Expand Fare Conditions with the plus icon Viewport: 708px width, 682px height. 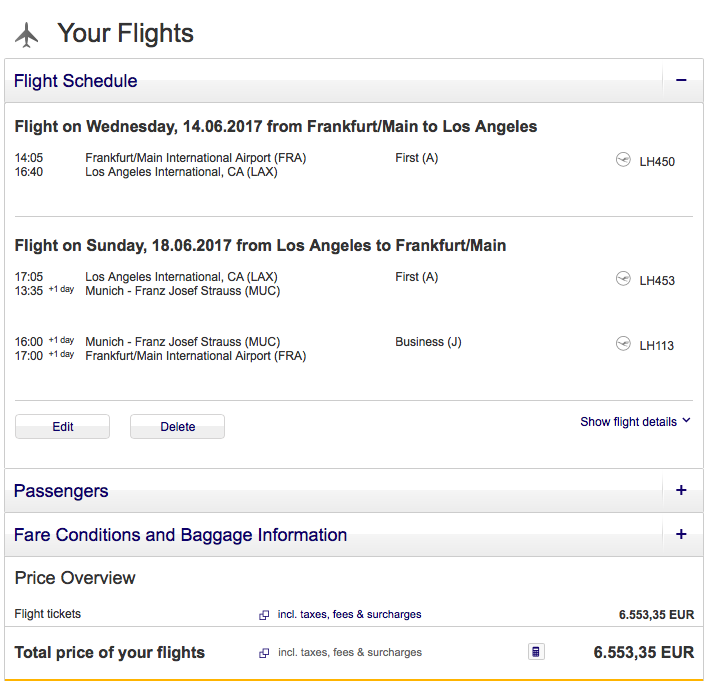point(681,535)
